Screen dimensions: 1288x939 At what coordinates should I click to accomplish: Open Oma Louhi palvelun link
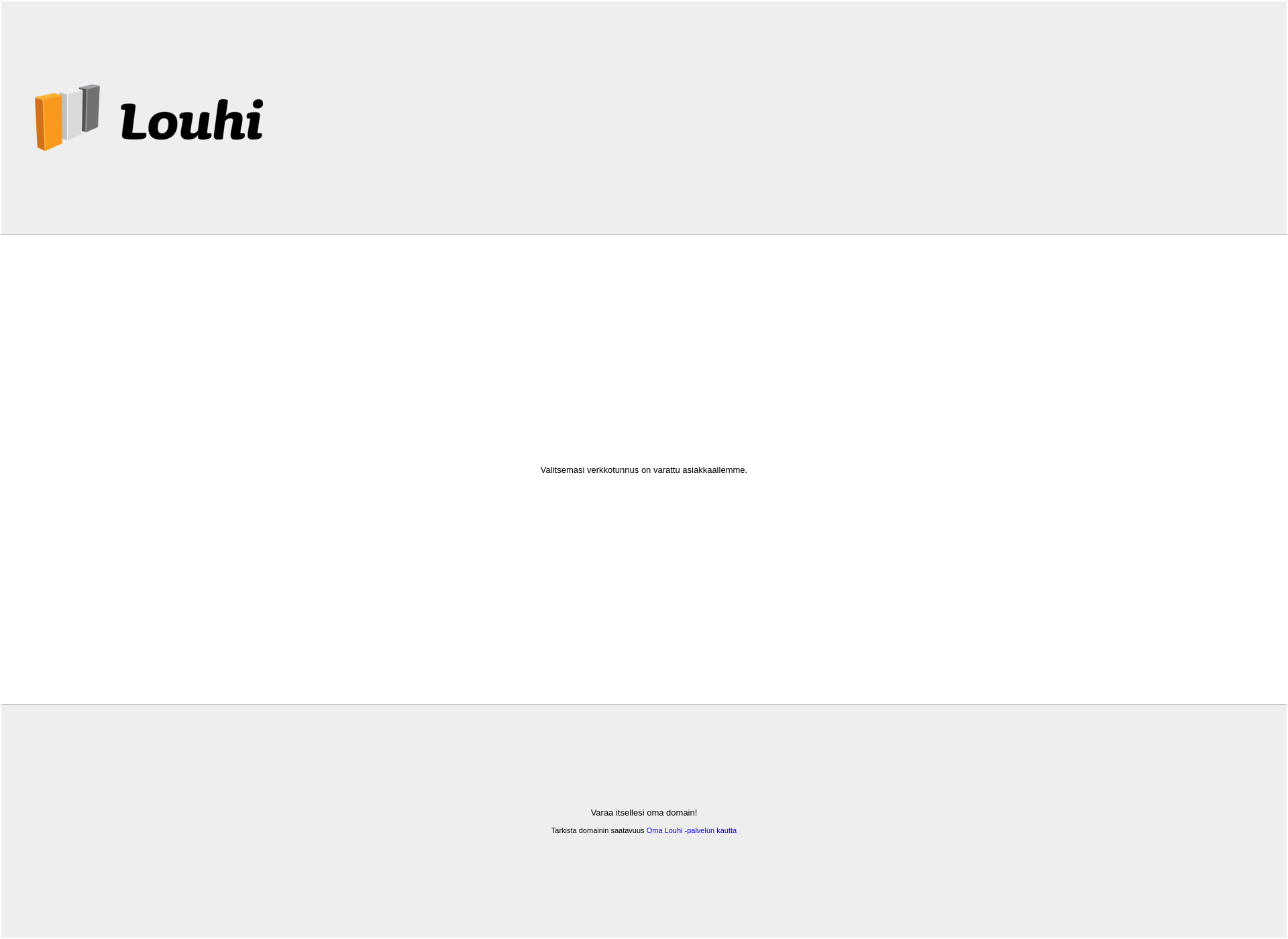(x=691, y=830)
